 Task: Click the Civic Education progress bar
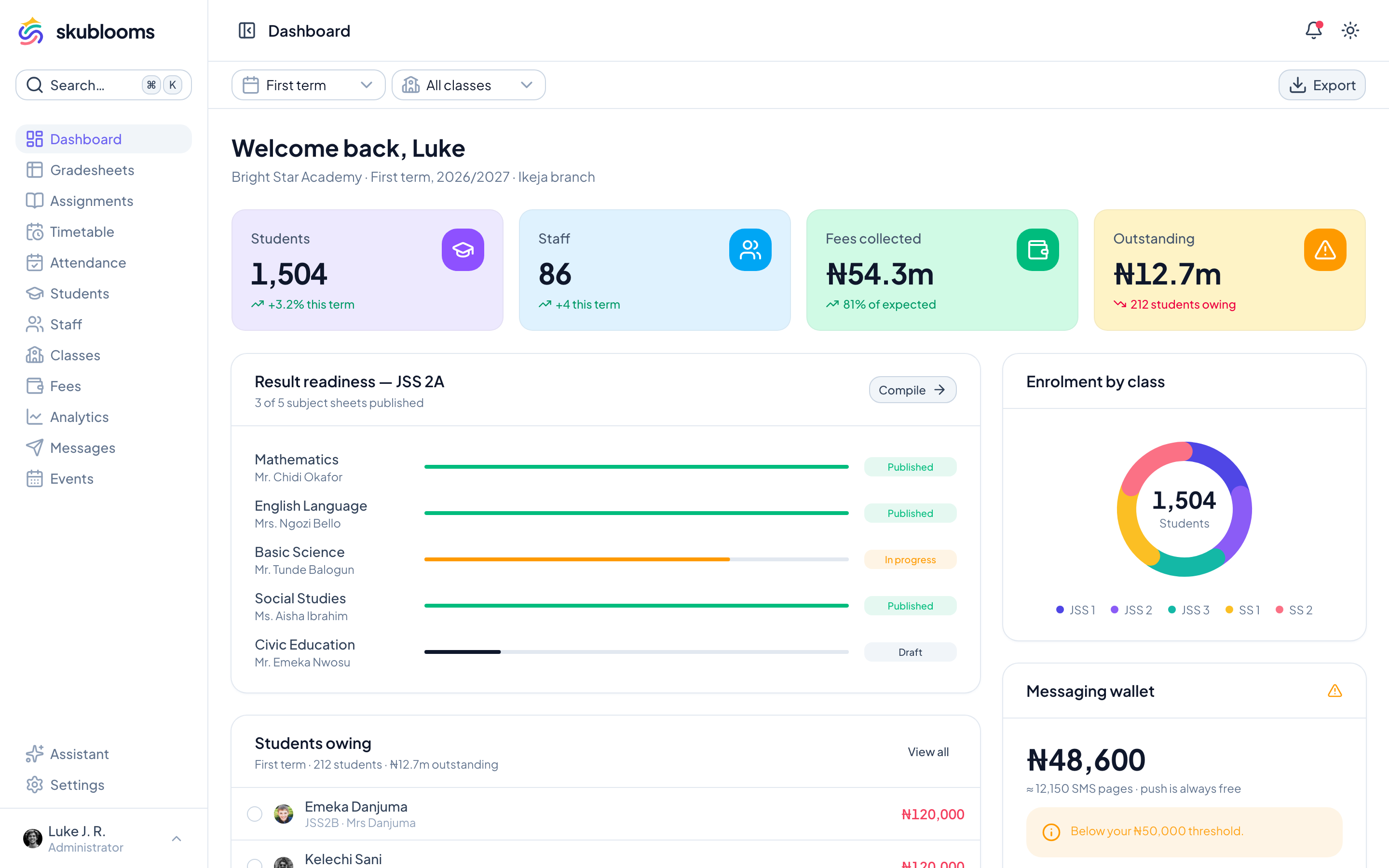[636, 652]
